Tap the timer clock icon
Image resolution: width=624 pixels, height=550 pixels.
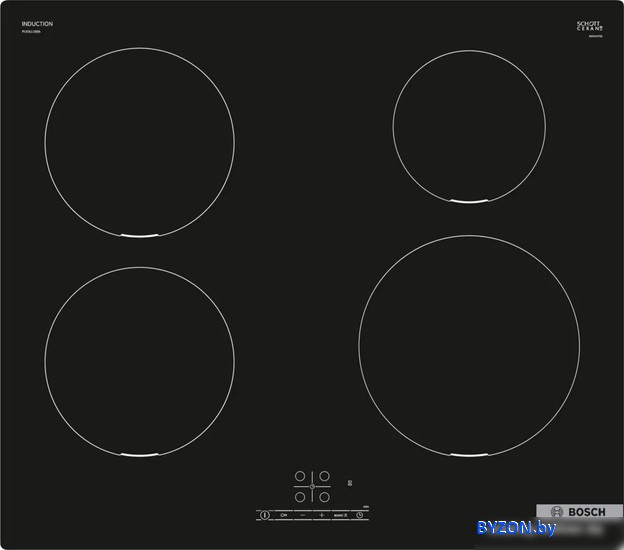[x=359, y=515]
